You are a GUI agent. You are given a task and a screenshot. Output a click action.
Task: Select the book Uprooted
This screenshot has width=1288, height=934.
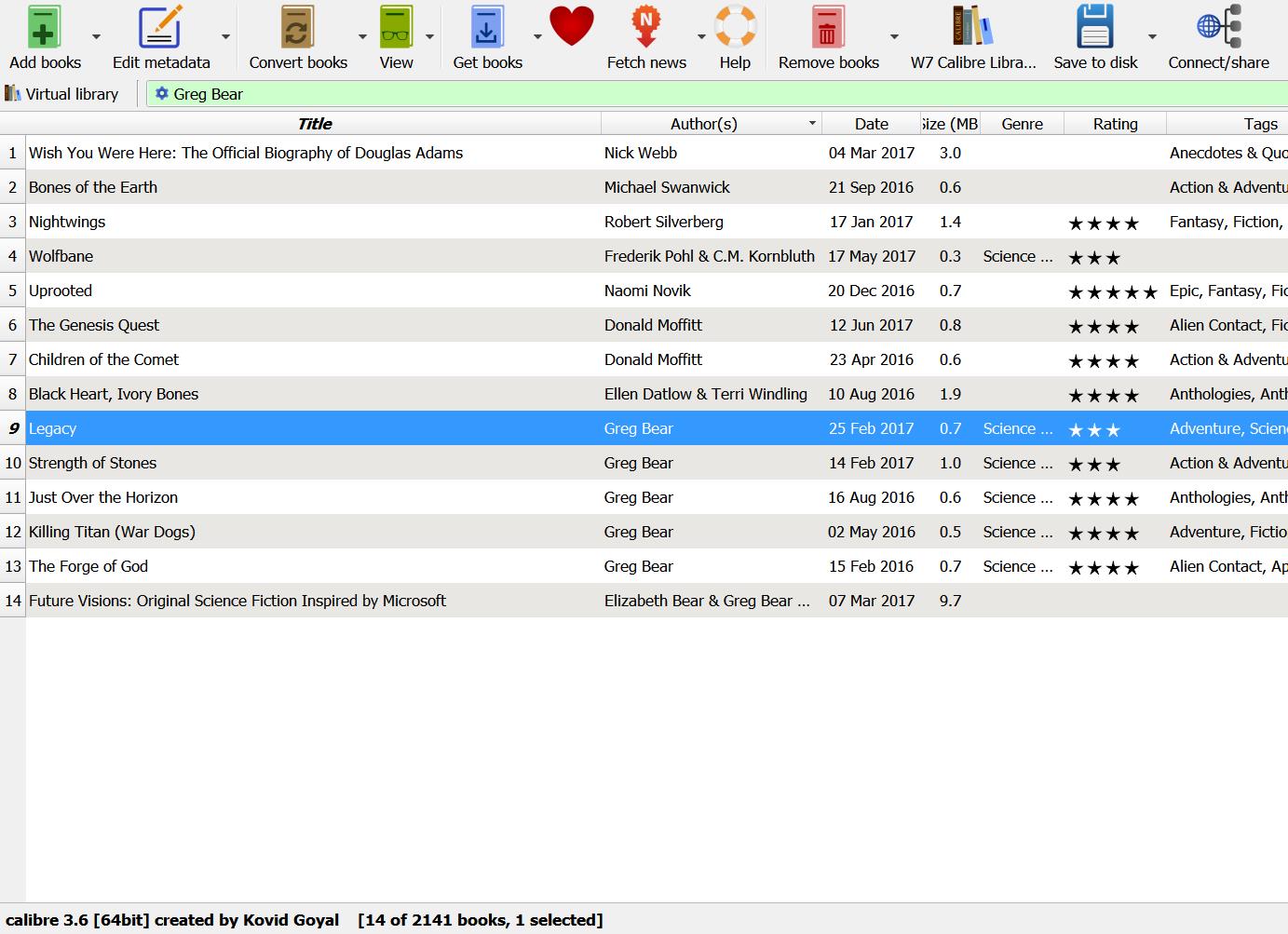61,291
